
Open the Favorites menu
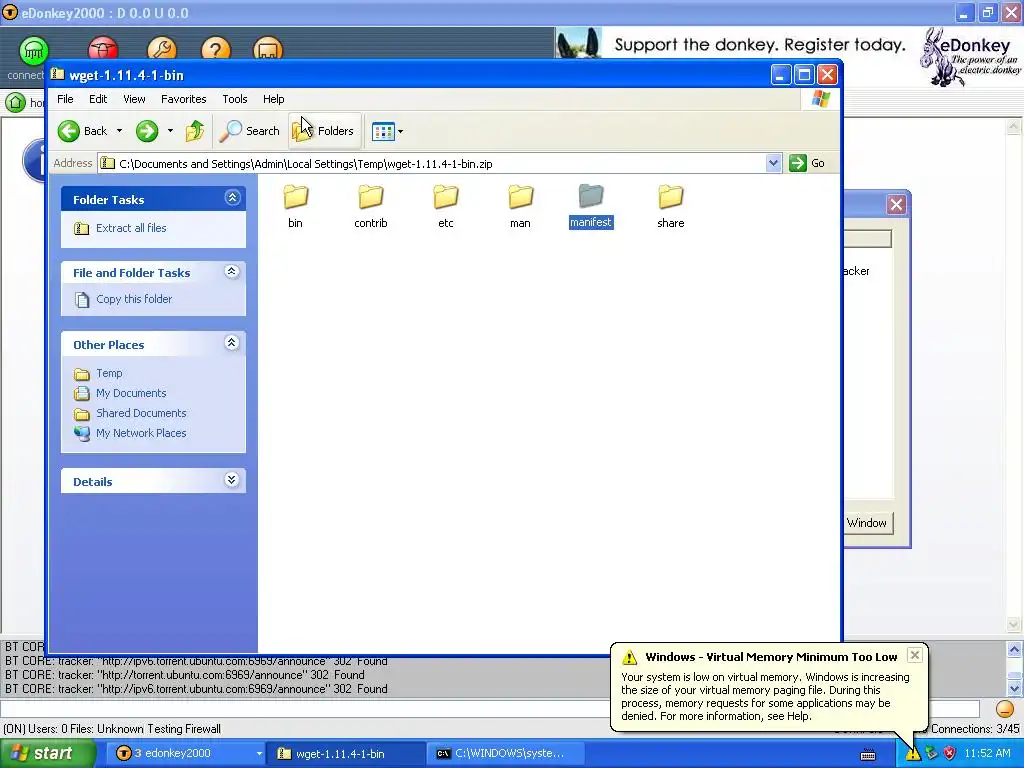pyautogui.click(x=184, y=99)
